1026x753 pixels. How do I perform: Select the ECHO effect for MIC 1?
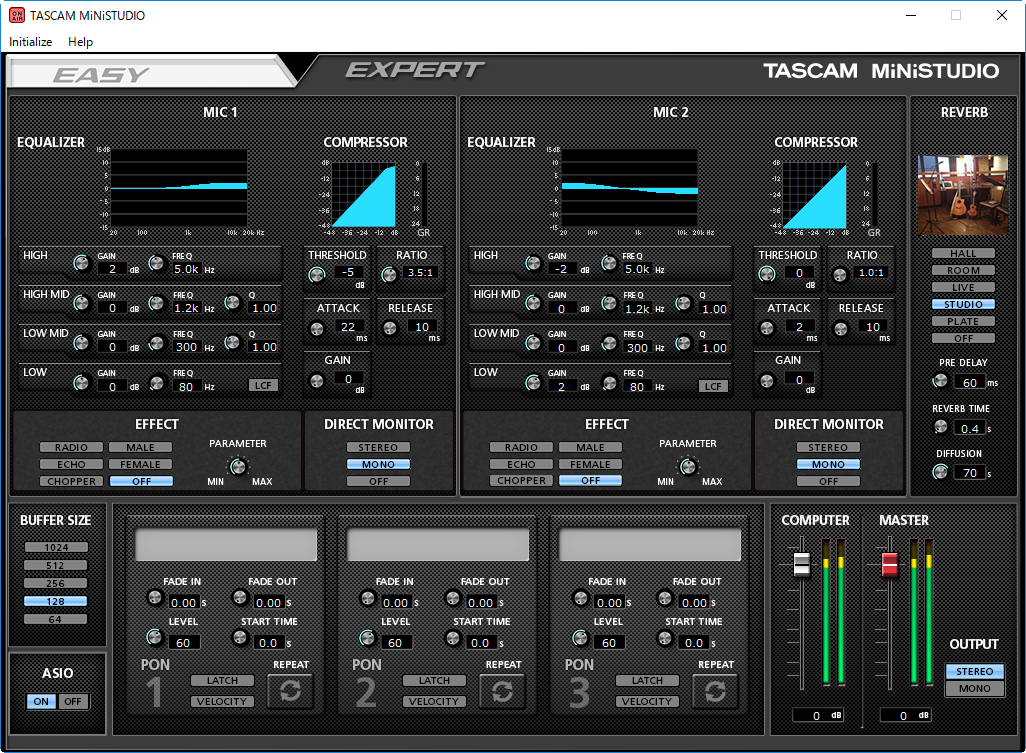coord(71,464)
